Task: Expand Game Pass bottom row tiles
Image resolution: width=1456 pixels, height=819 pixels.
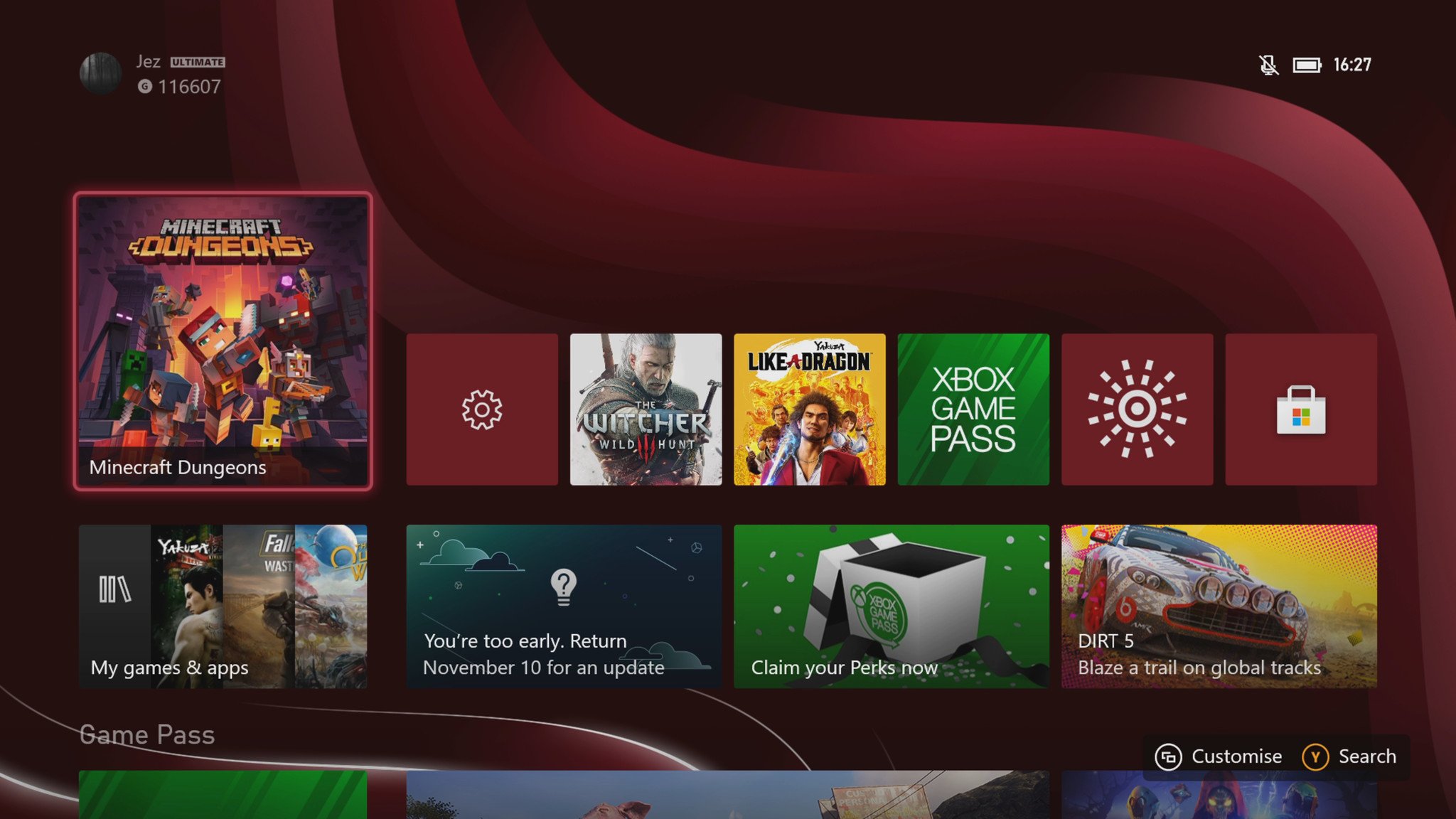Action: click(146, 734)
